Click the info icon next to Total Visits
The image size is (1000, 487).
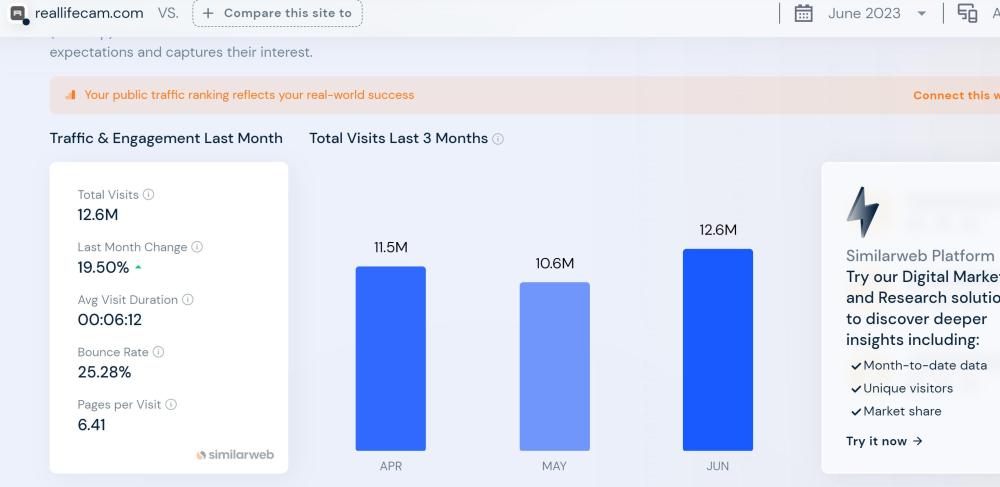tap(149, 195)
